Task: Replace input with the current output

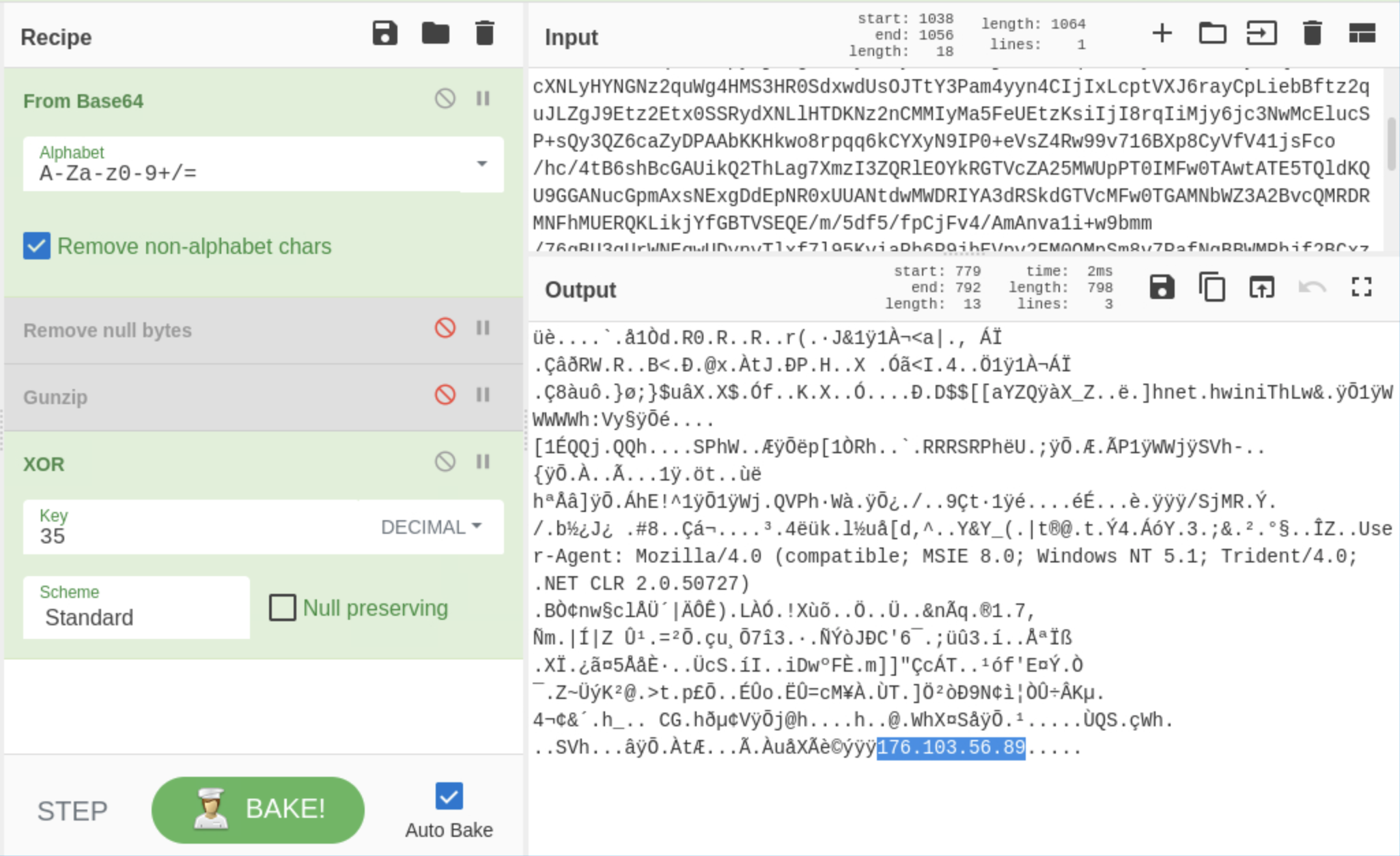Action: (x=1261, y=287)
